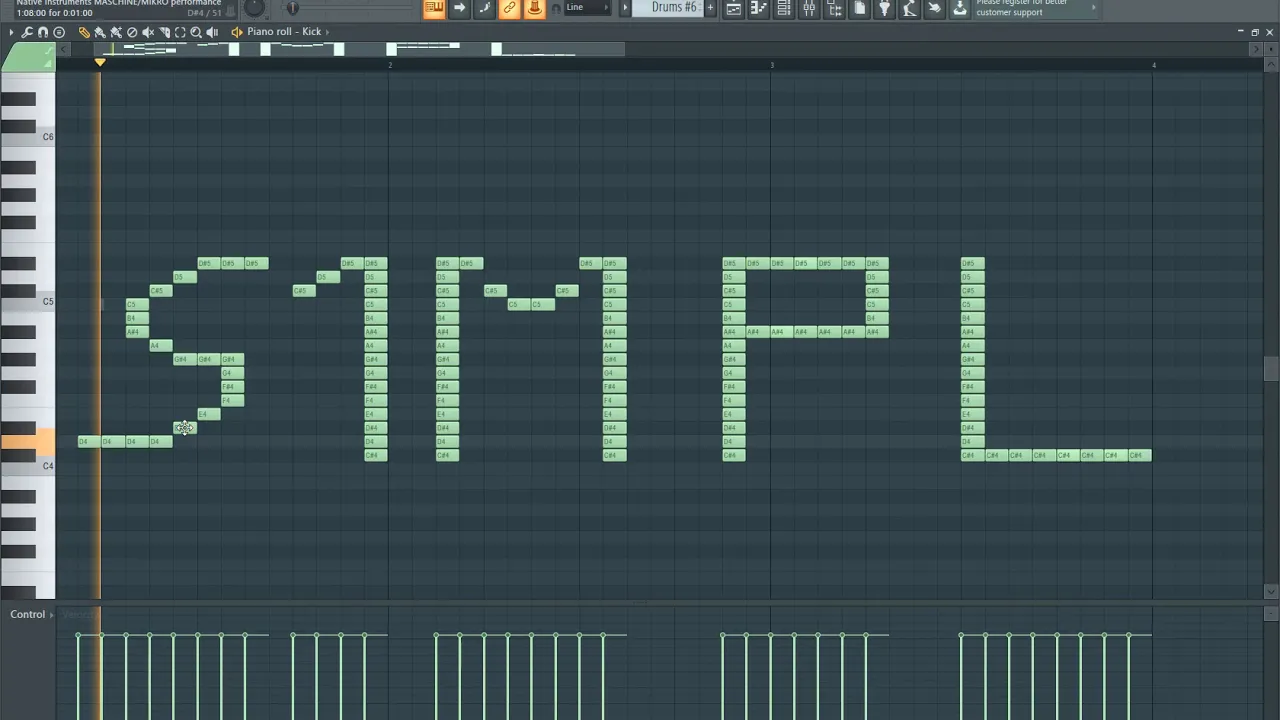
Task: Click the right-arrow toolbar button
Action: point(459,8)
